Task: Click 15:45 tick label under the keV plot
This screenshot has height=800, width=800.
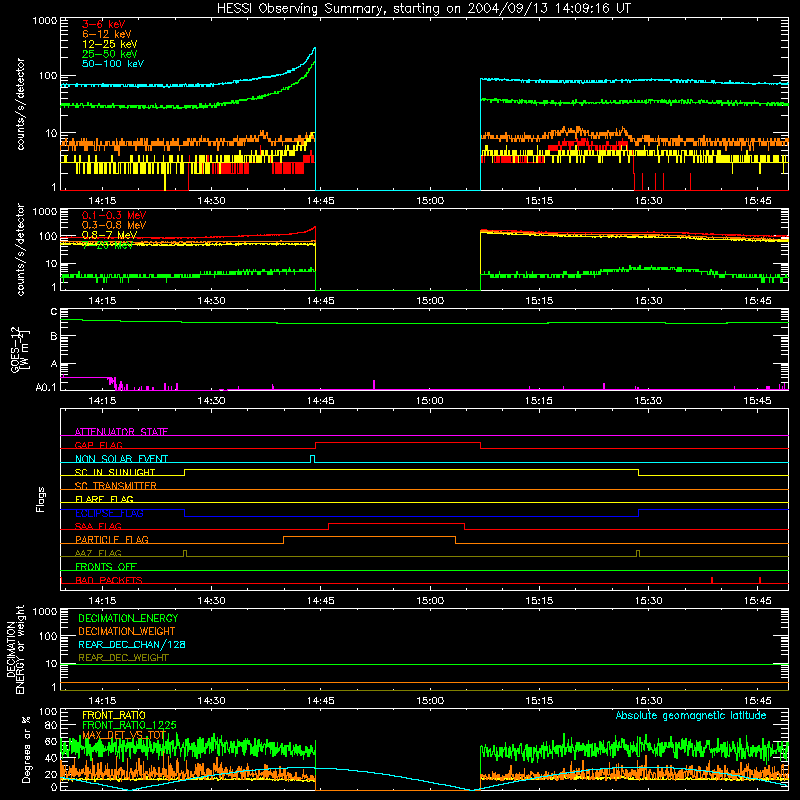Action: [x=758, y=201]
